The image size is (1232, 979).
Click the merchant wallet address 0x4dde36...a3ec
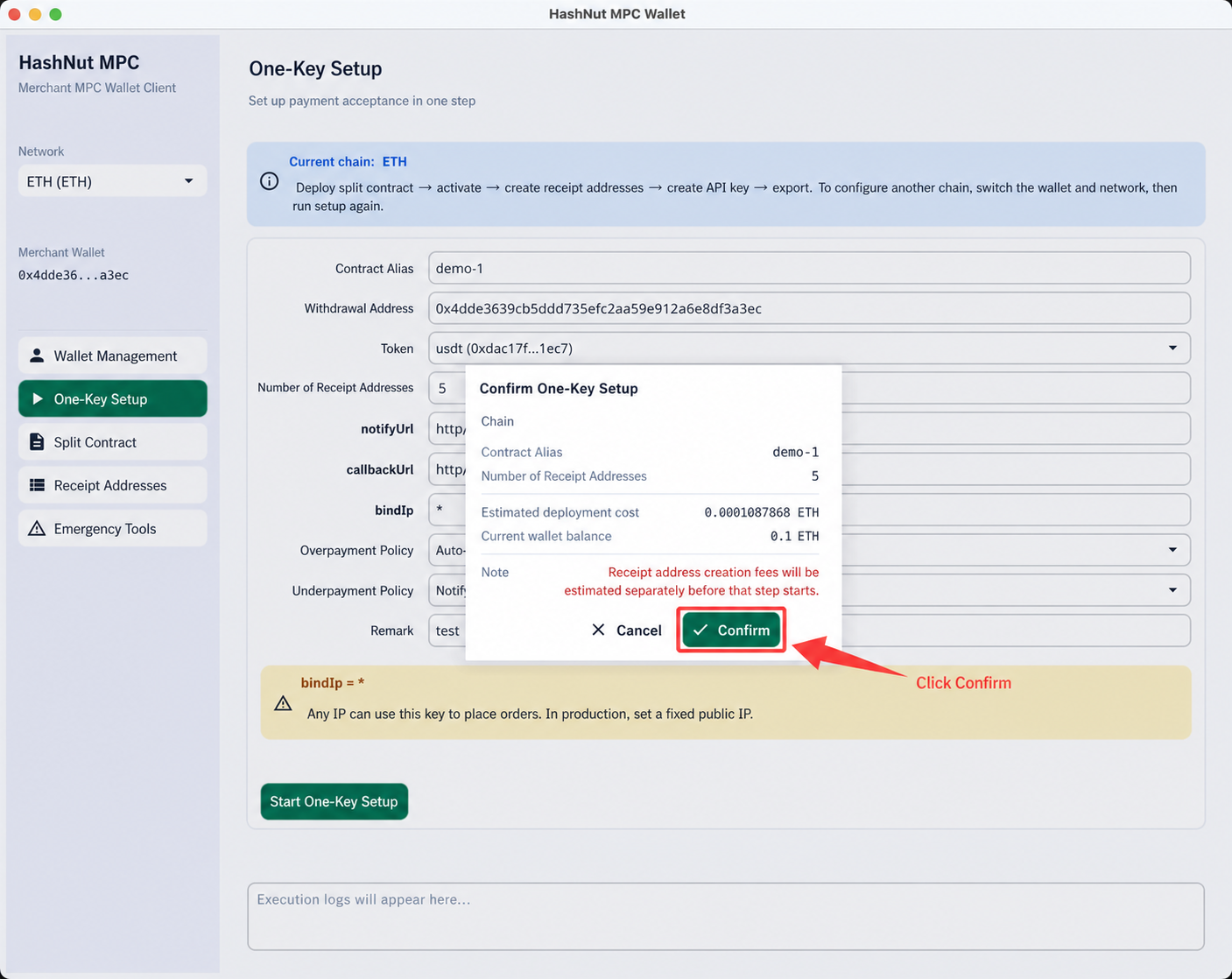74,275
